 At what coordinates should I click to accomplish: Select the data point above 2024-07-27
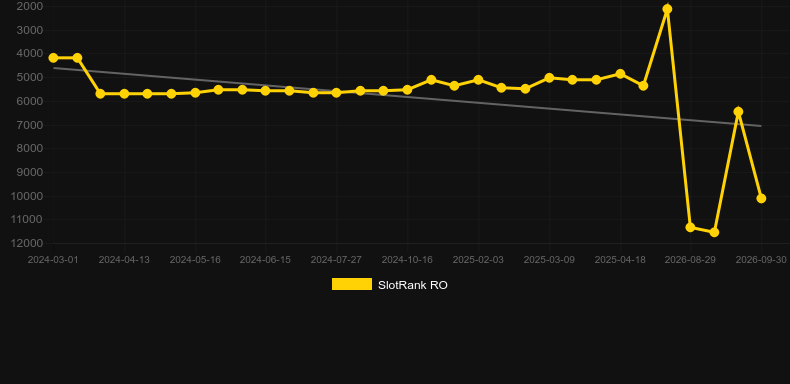(x=336, y=93)
